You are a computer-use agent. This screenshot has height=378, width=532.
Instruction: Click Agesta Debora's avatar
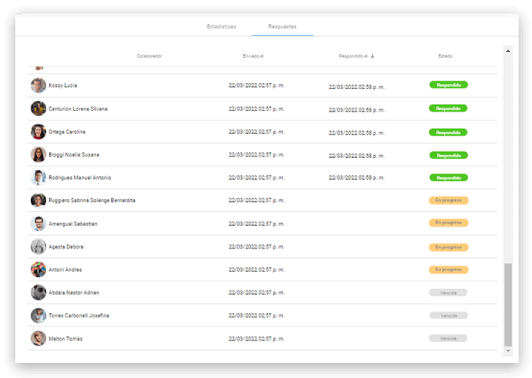[38, 247]
